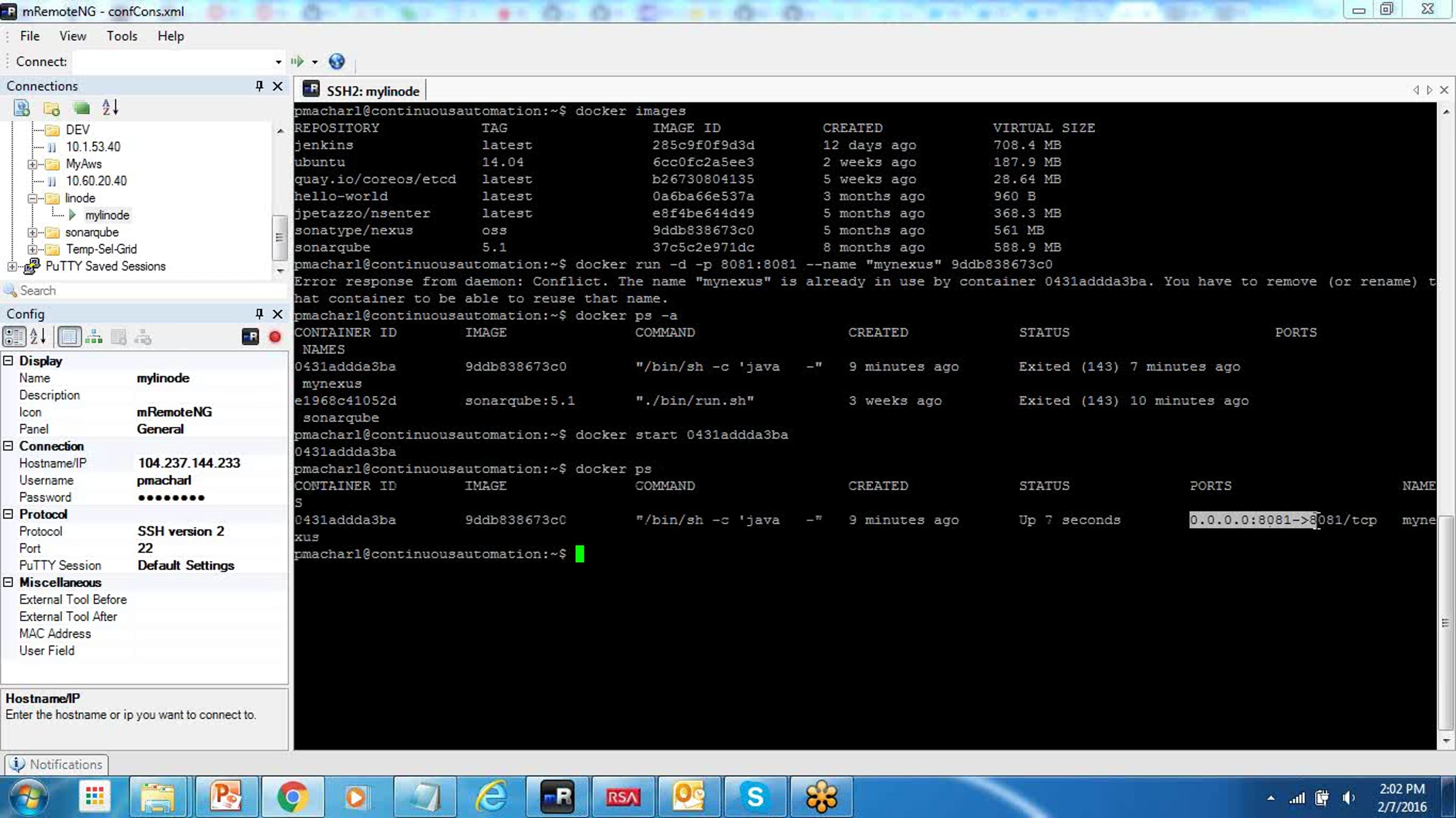Collapse the Miscellaneous property section
1456x818 pixels.
coord(8,582)
